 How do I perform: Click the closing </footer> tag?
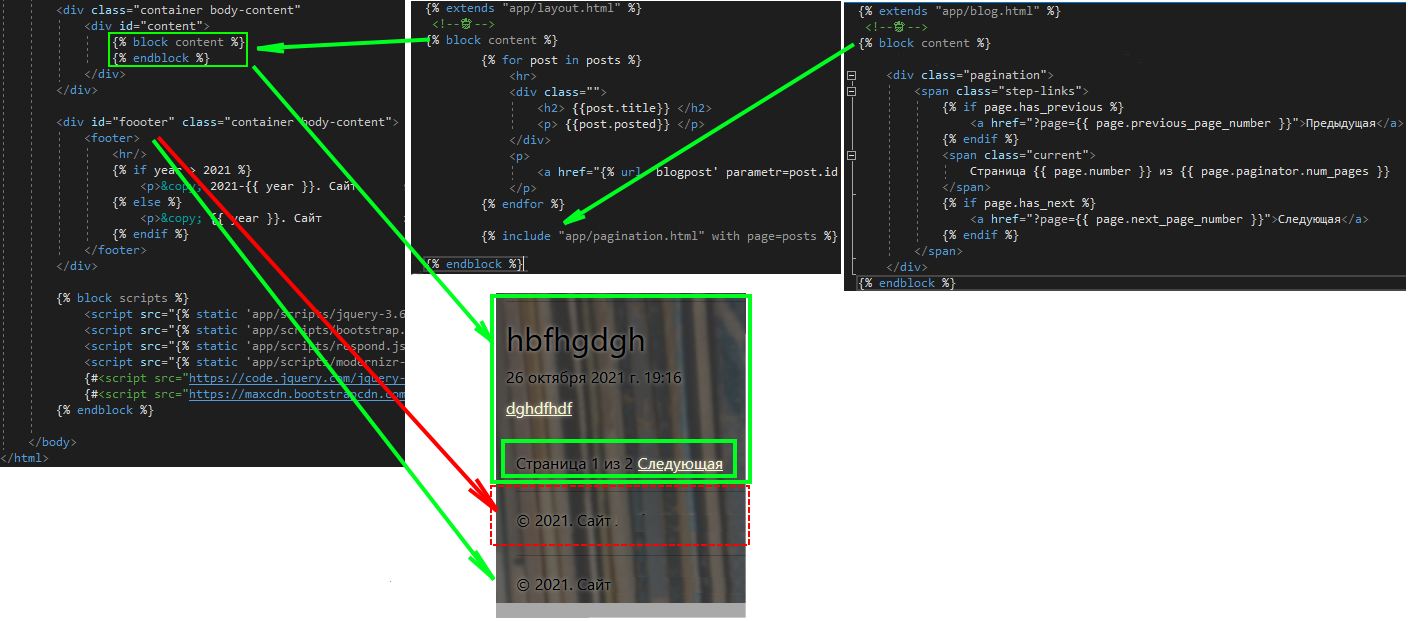pyautogui.click(x=115, y=250)
